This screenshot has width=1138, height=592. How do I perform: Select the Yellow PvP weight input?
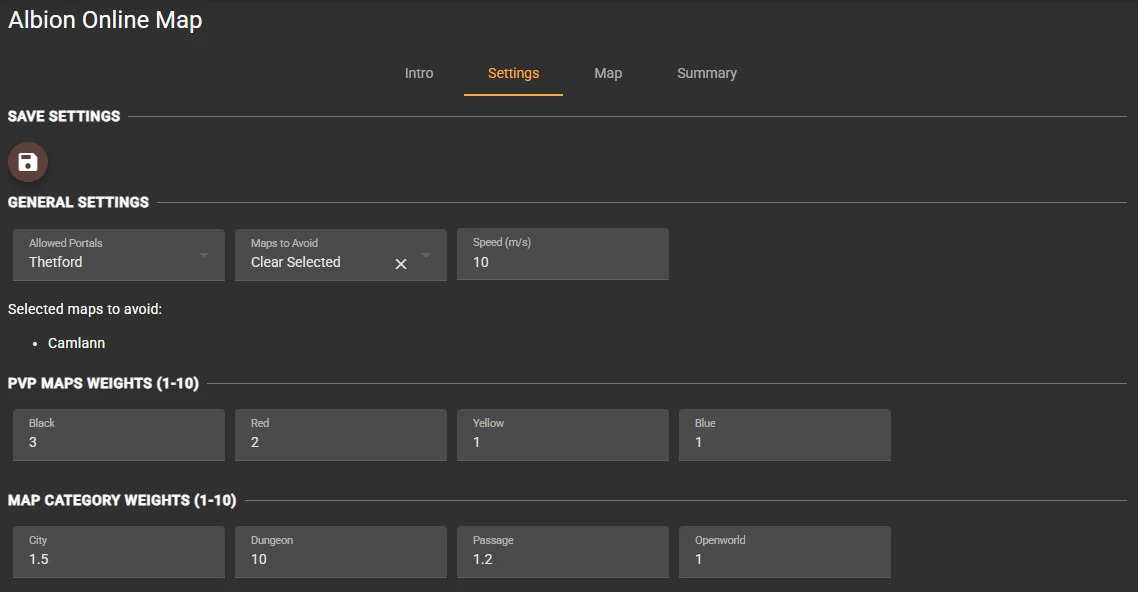point(562,442)
